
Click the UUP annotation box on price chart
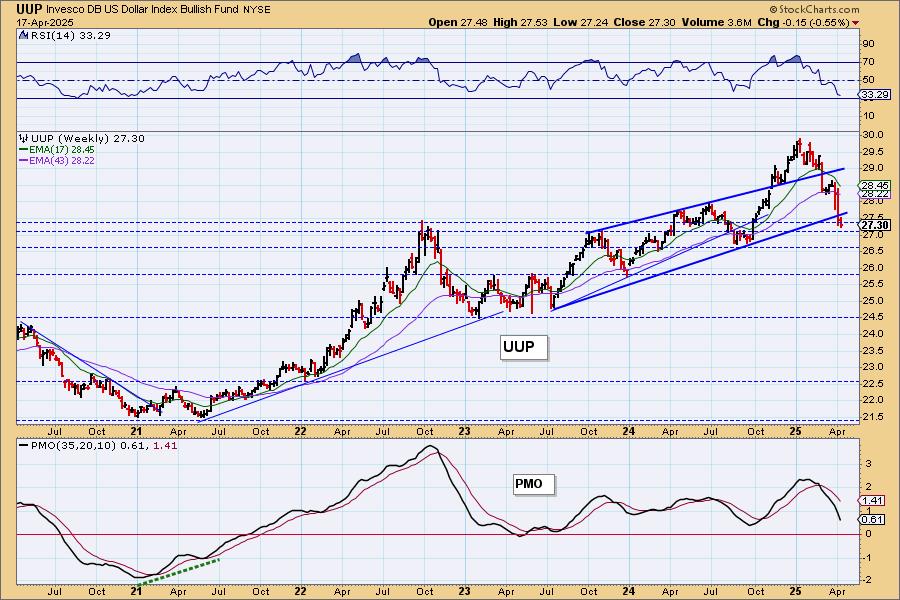point(523,347)
